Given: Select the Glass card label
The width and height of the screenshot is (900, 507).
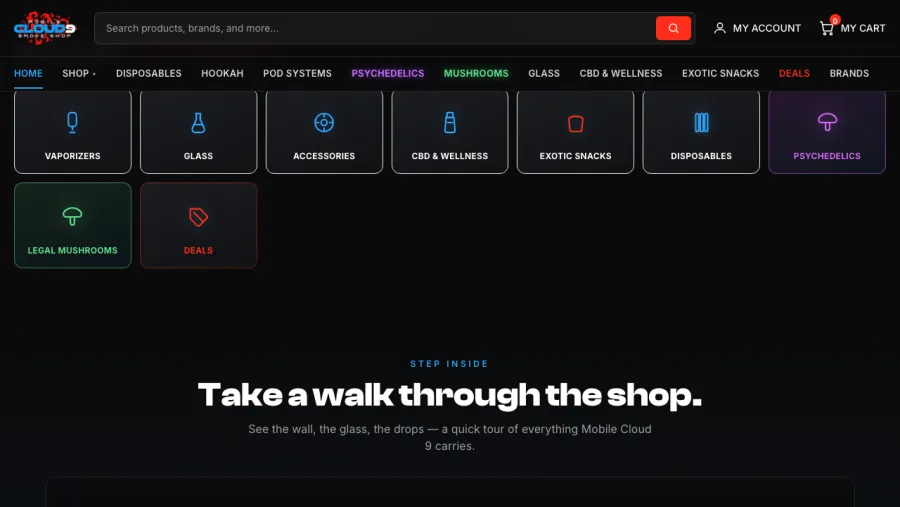Looking at the screenshot, I should tap(198, 156).
